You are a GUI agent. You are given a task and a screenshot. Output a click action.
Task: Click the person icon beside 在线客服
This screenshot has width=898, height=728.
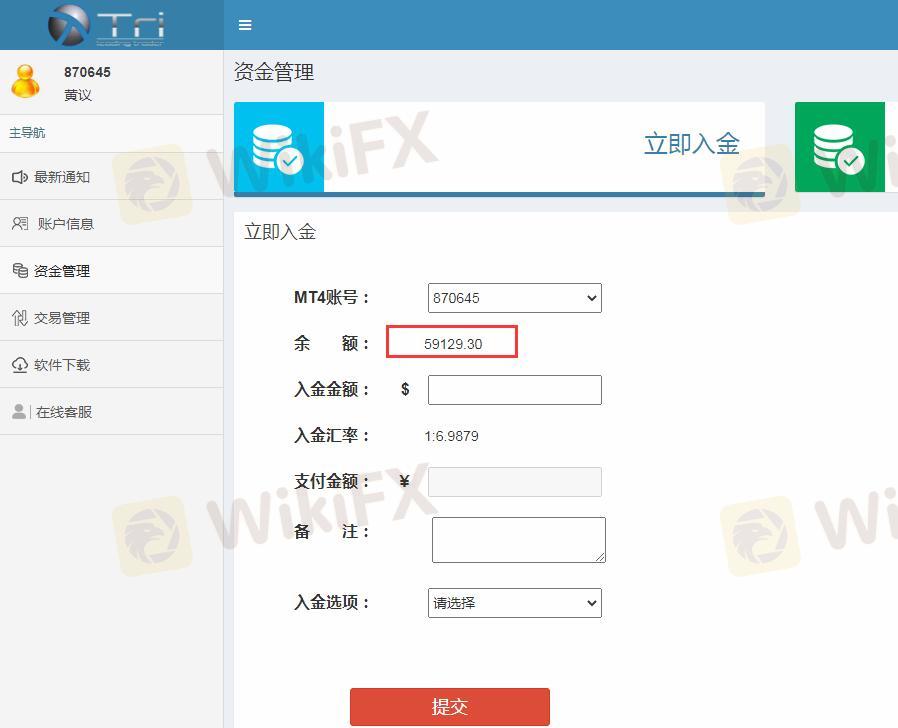coord(19,411)
